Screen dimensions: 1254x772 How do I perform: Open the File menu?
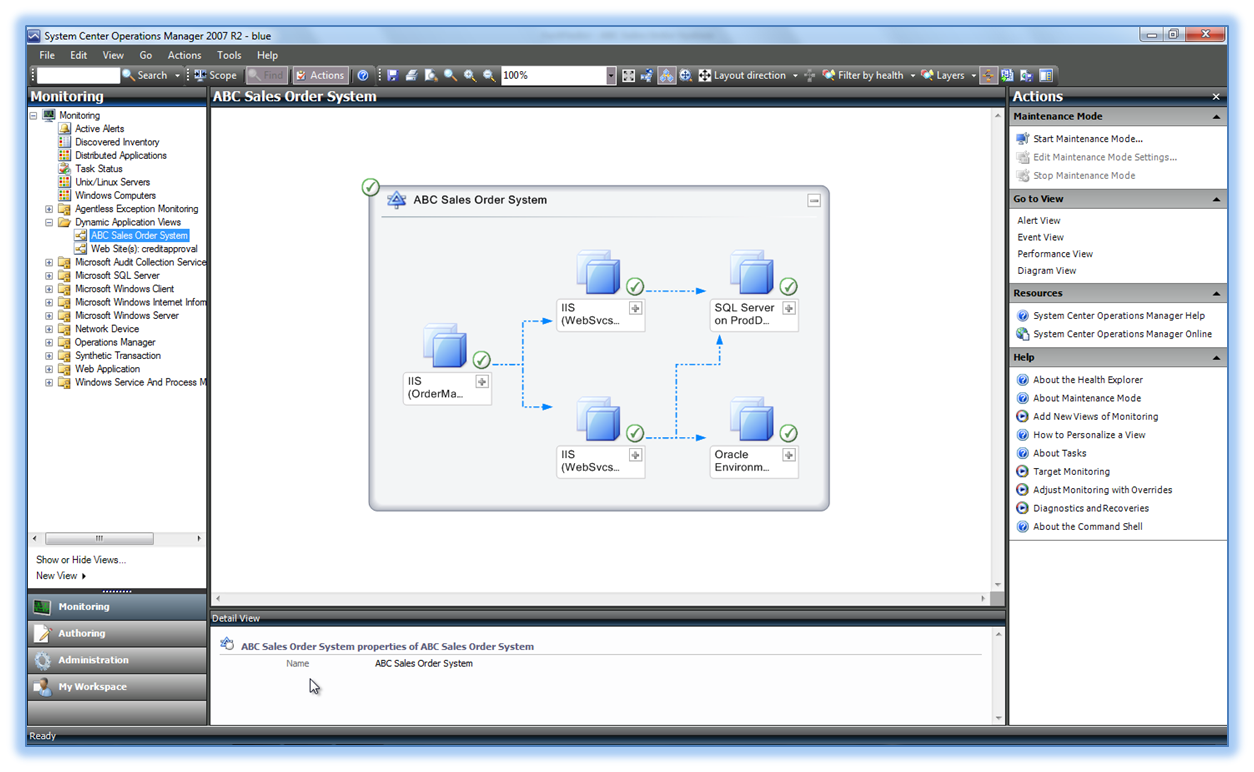tap(47, 55)
